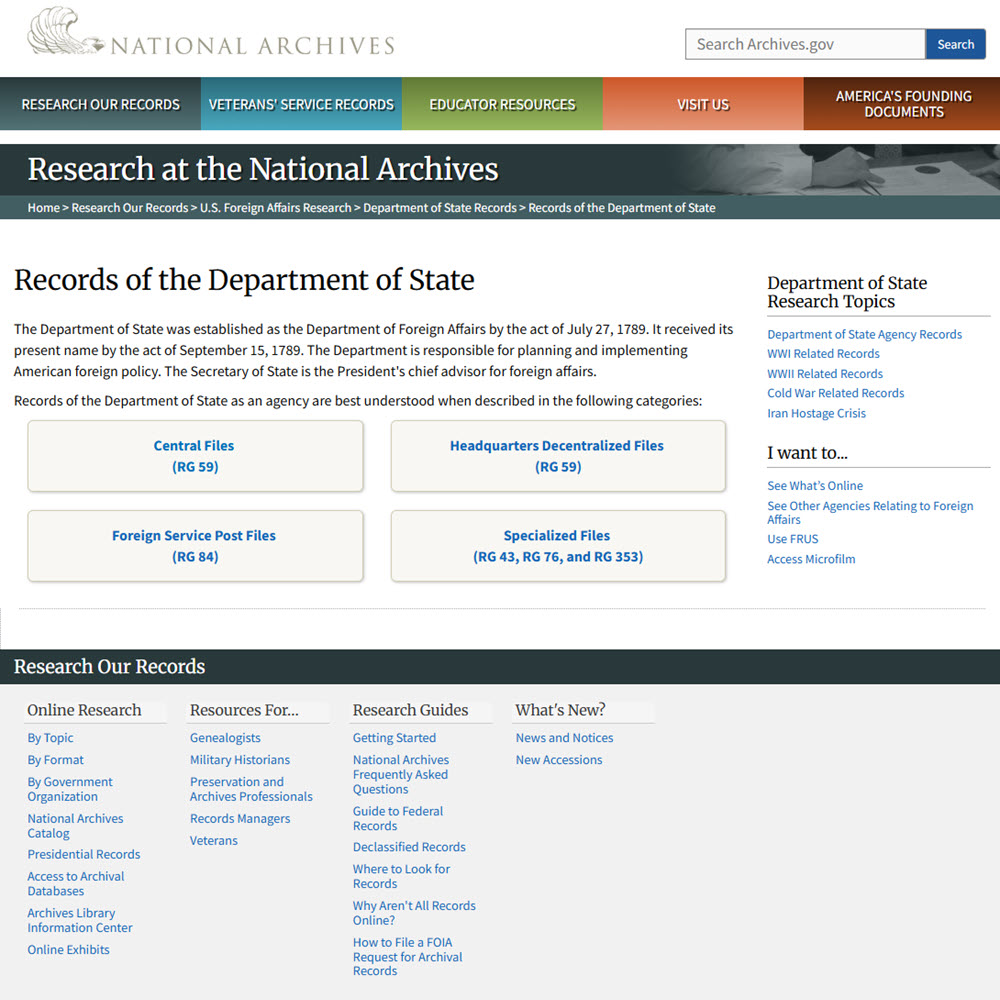Click the What's New? column heading
Image resolution: width=1000 pixels, height=1000 pixels.
click(x=560, y=710)
